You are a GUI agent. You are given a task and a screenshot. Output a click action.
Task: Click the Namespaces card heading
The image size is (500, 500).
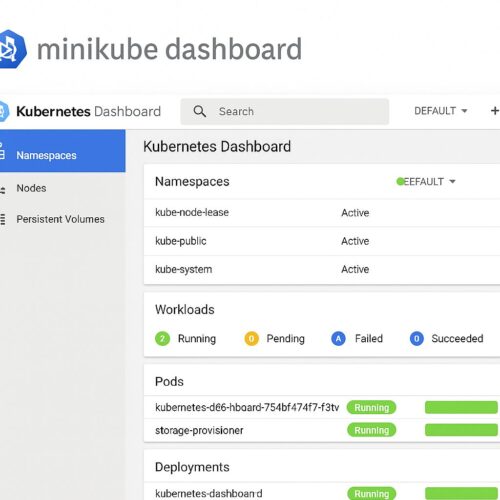coord(192,182)
